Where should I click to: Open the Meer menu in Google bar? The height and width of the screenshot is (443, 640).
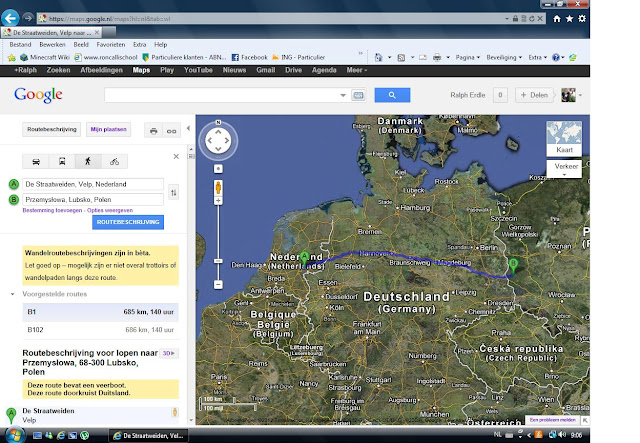(357, 70)
